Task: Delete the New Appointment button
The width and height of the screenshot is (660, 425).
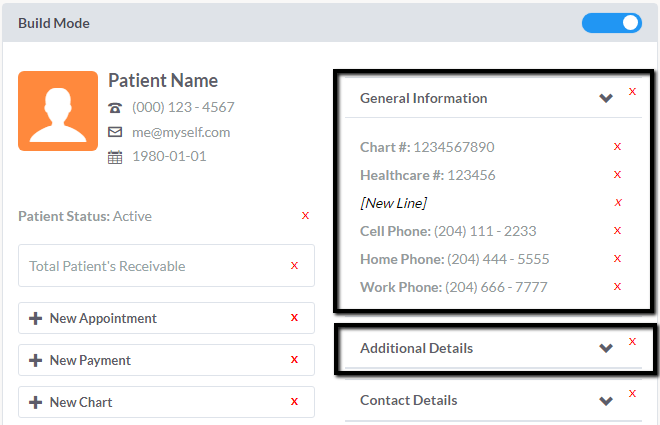Action: 294,317
